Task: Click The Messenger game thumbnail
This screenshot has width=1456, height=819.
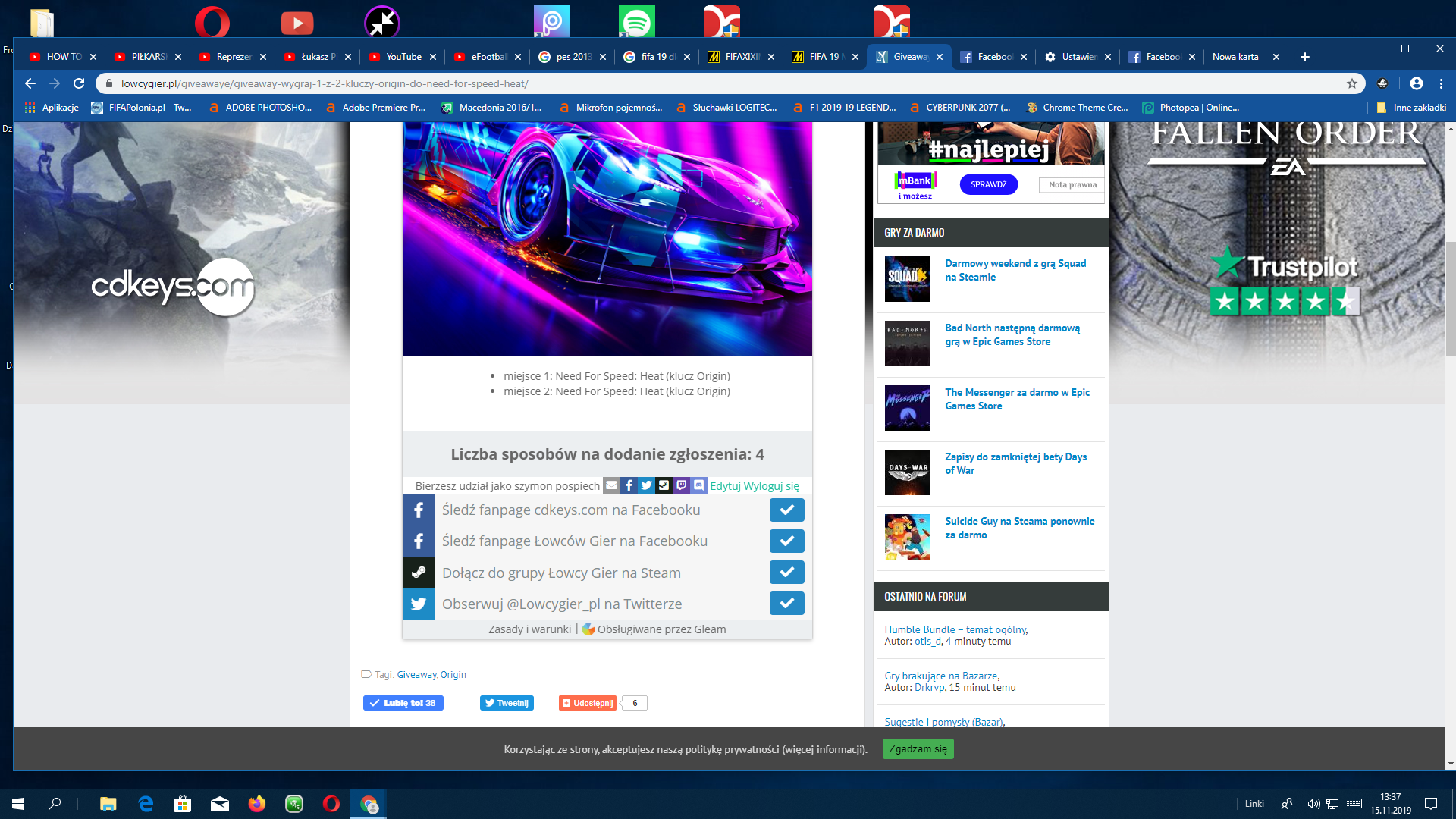Action: (908, 408)
